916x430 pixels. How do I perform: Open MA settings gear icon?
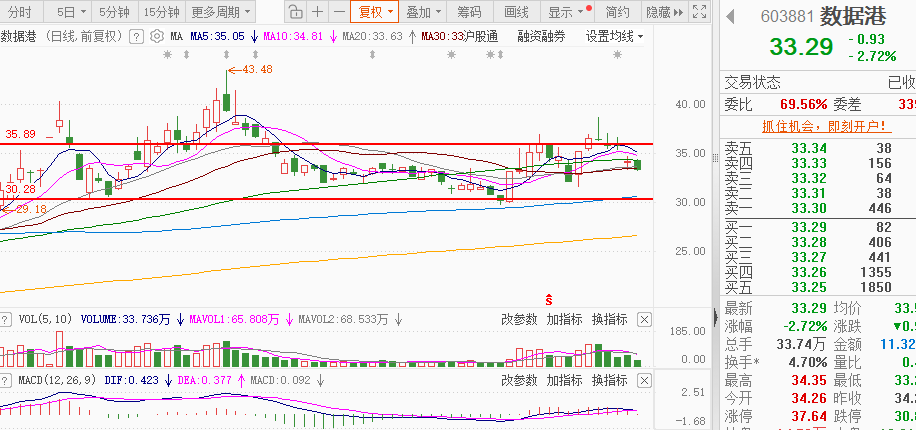click(x=157, y=37)
